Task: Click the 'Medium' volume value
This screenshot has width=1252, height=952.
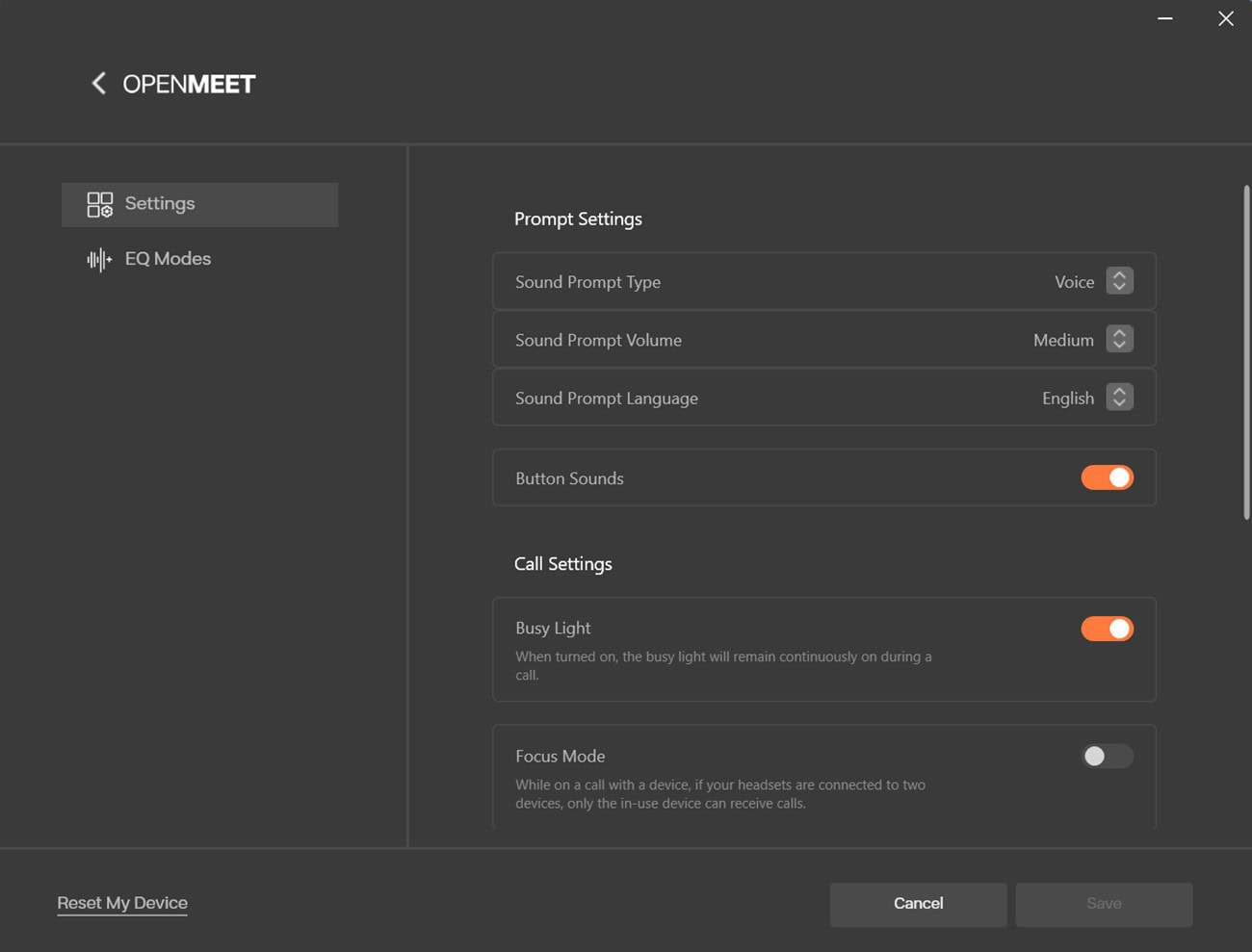Action: [x=1063, y=340]
